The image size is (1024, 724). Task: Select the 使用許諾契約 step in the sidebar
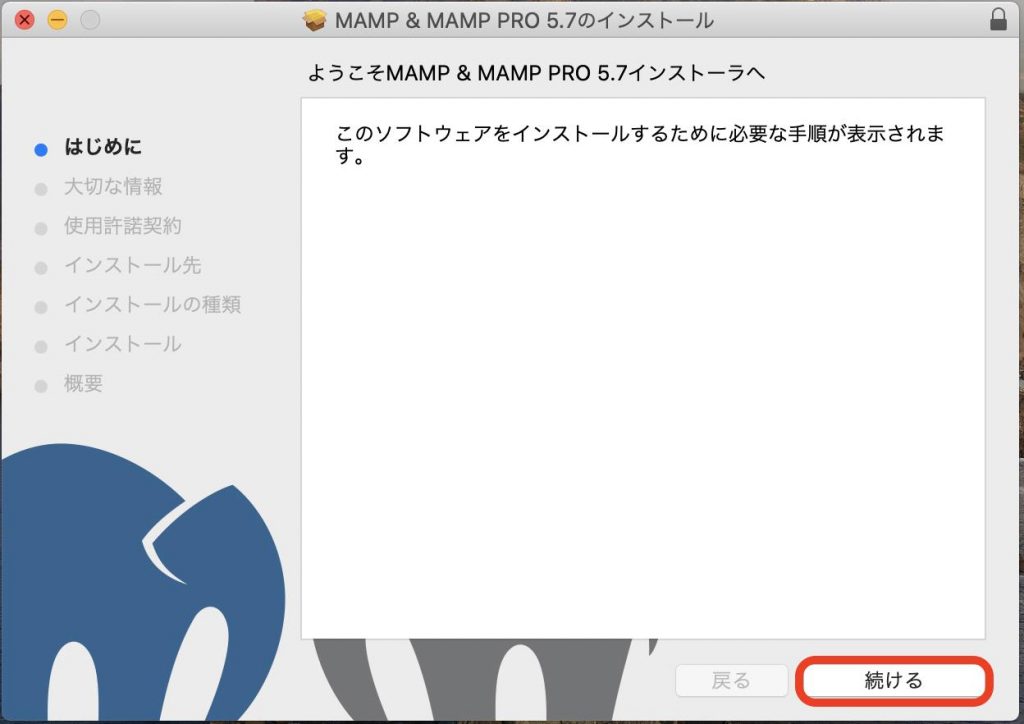(x=123, y=226)
